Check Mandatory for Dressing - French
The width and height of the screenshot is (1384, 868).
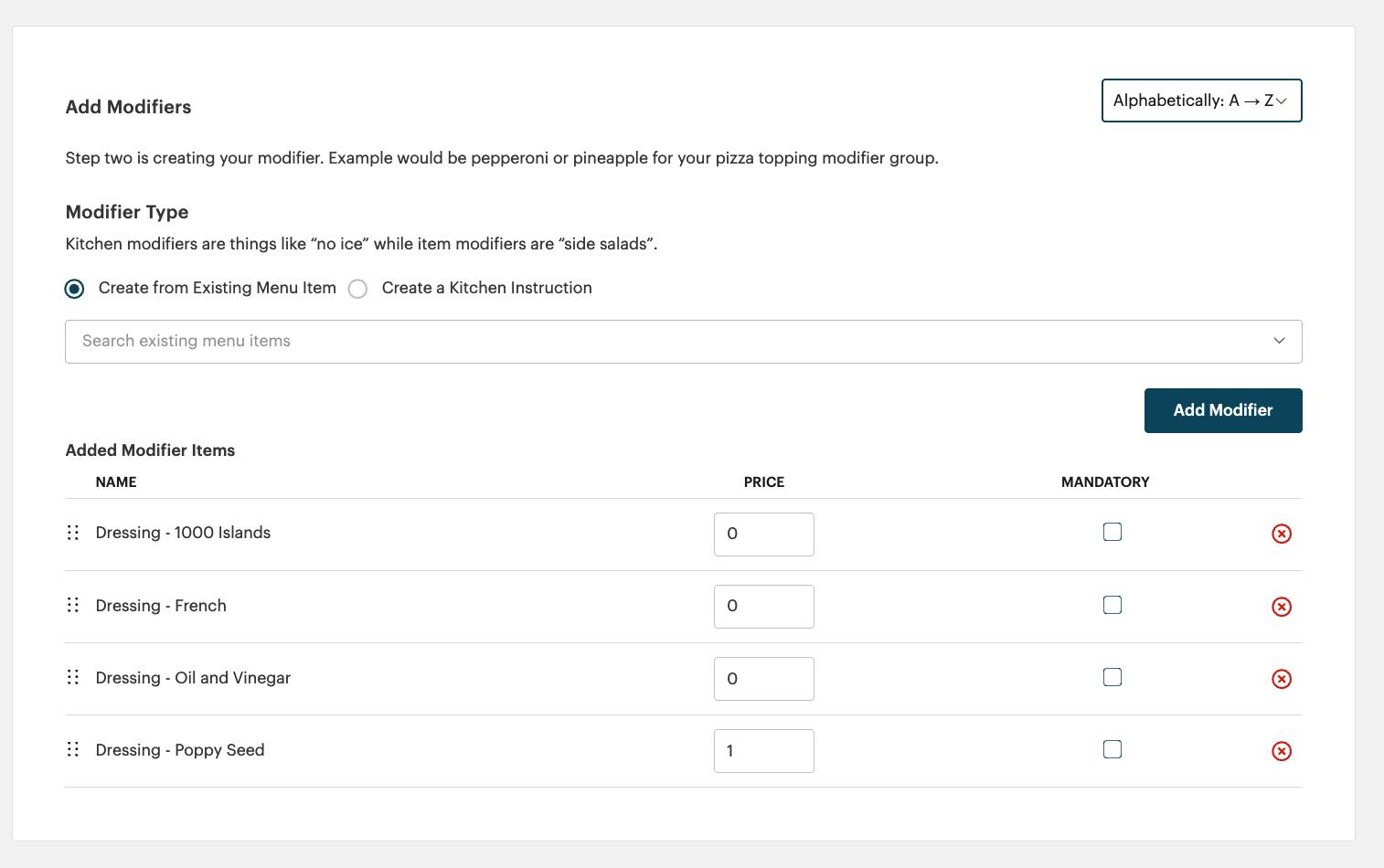pyautogui.click(x=1113, y=605)
